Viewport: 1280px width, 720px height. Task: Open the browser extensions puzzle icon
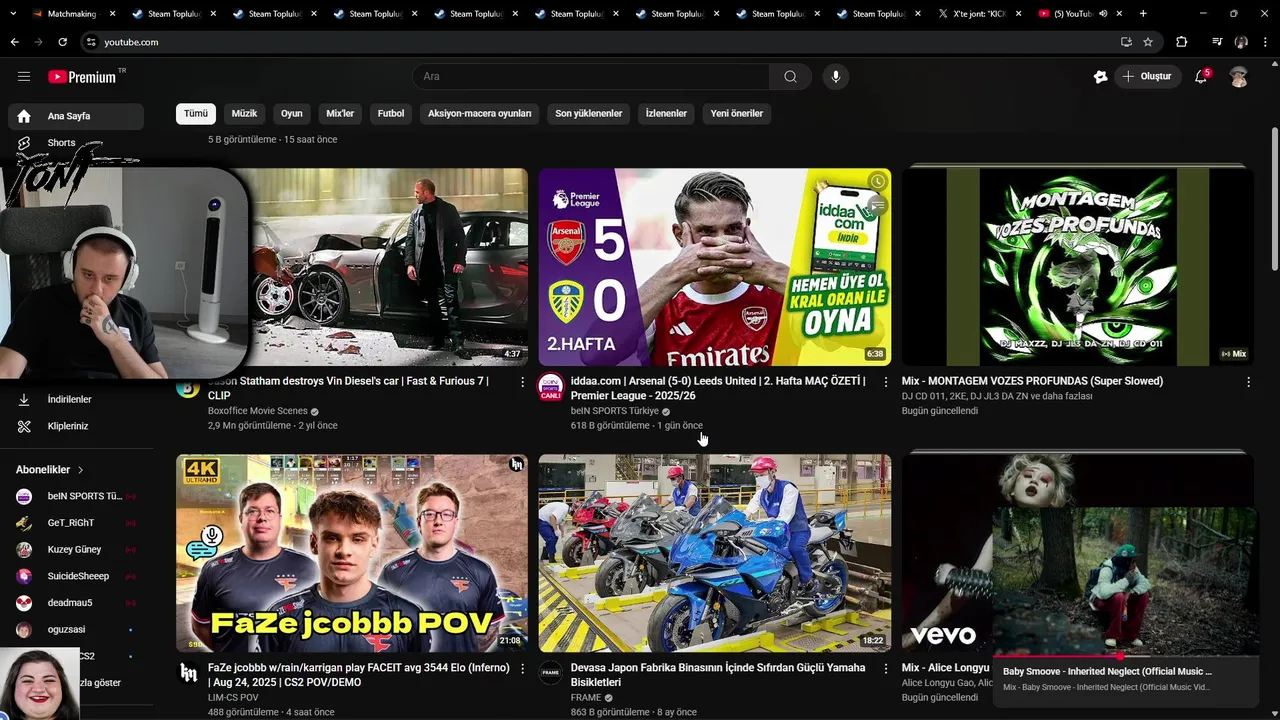(x=1181, y=42)
